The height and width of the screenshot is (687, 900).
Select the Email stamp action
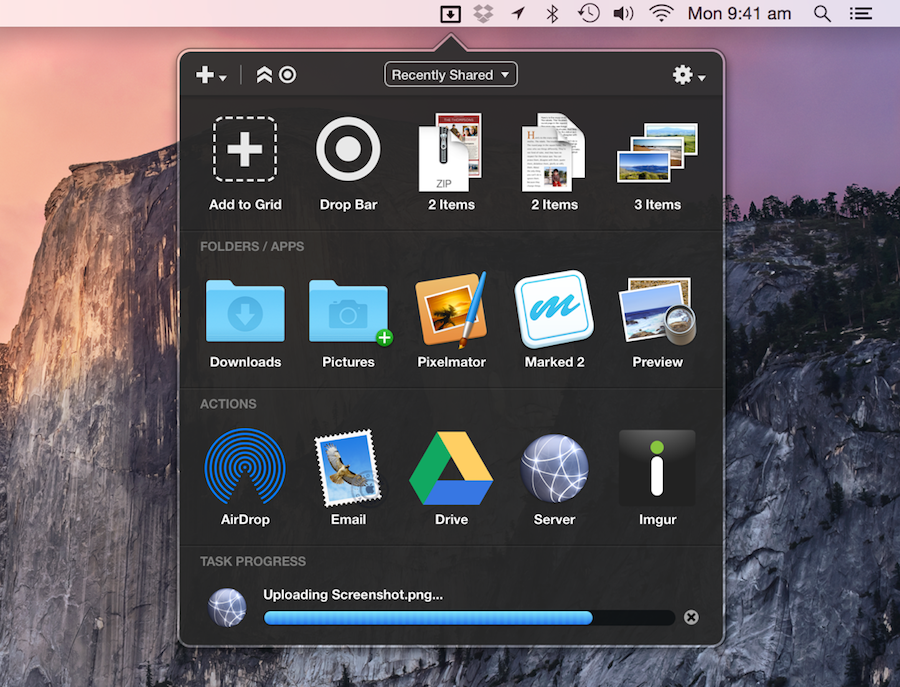[348, 468]
